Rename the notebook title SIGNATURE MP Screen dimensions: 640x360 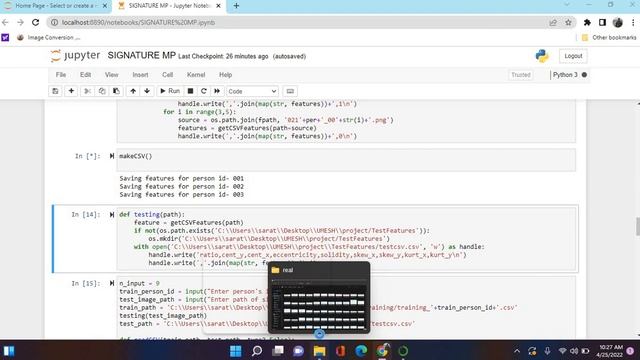tap(141, 56)
